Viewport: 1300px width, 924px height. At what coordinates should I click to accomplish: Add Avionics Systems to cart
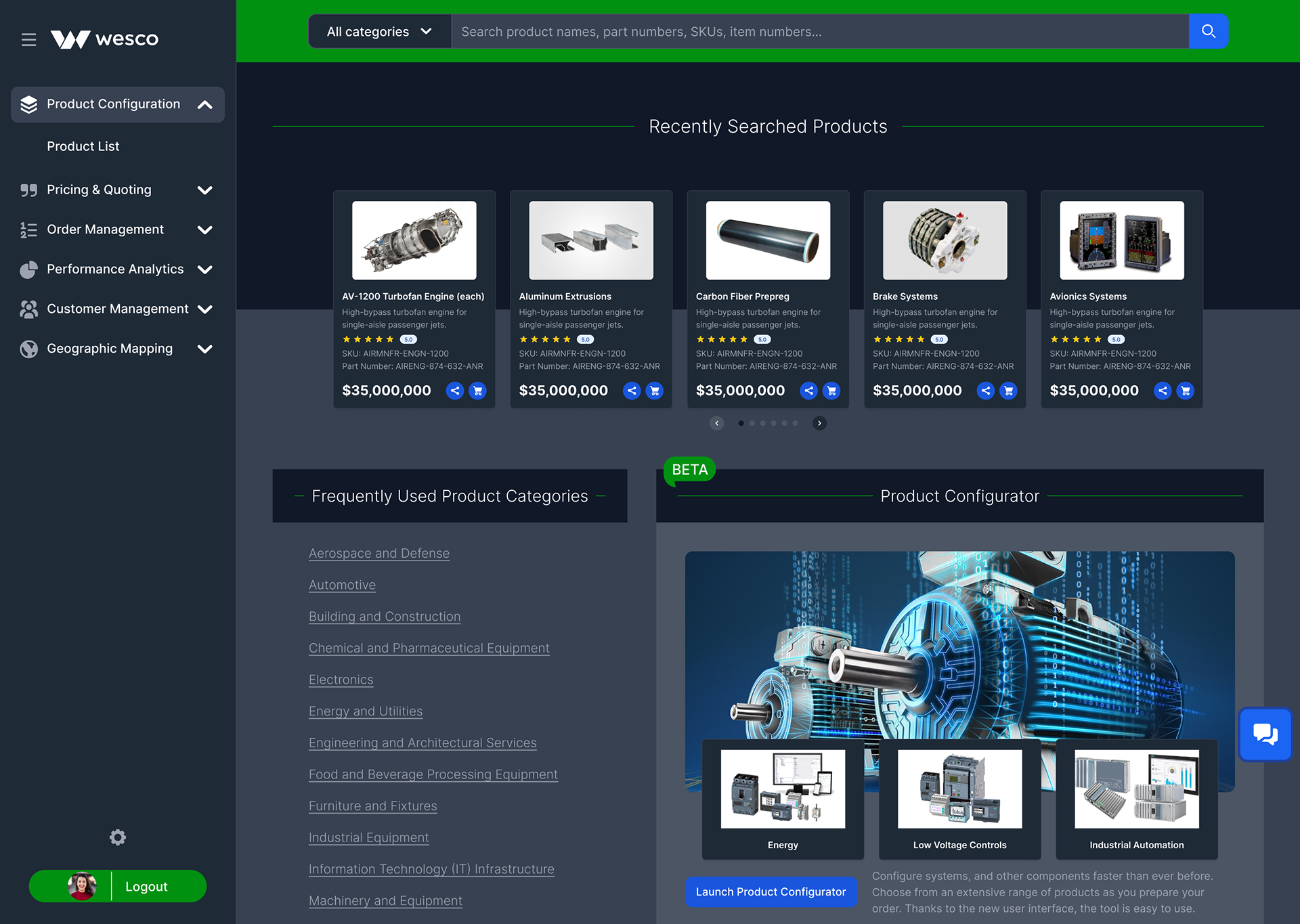coord(1185,391)
